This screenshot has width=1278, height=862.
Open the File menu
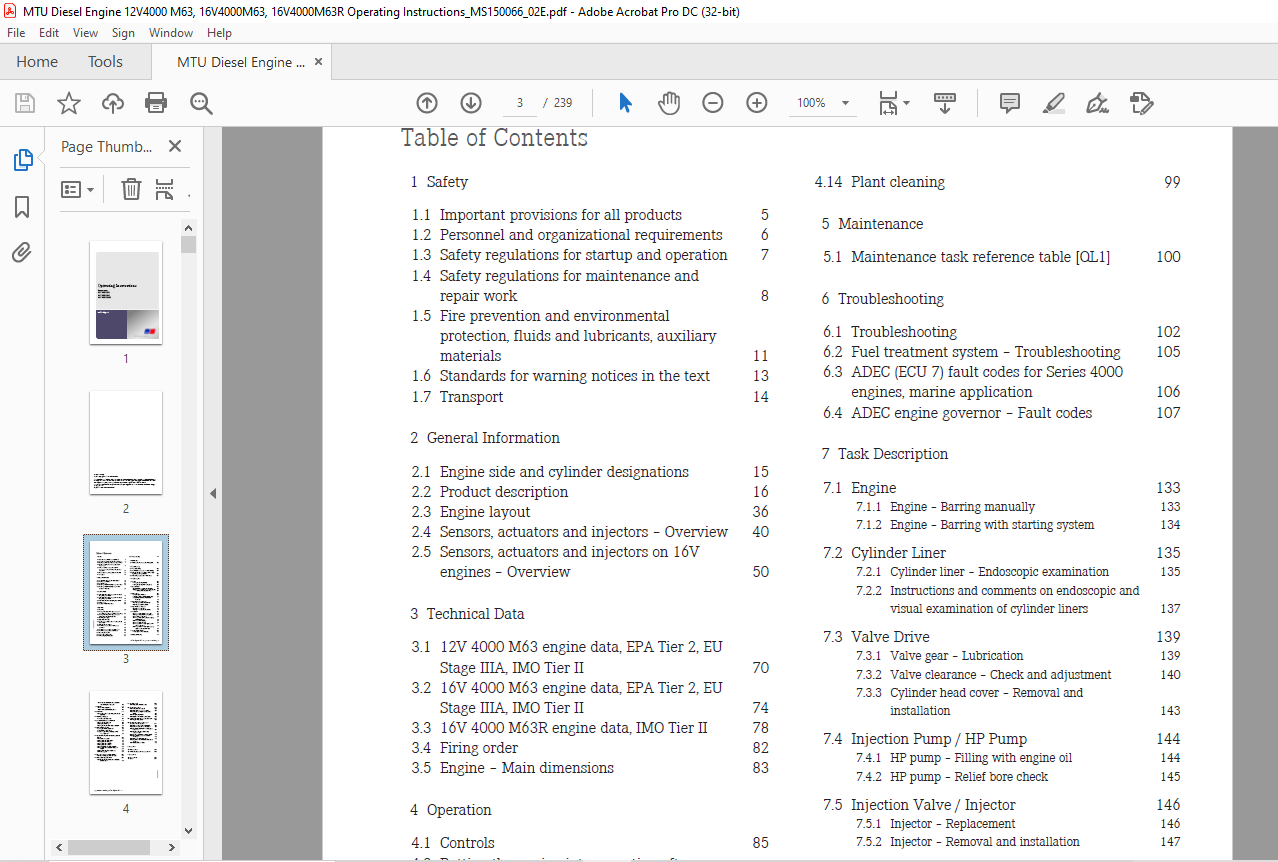pos(16,33)
